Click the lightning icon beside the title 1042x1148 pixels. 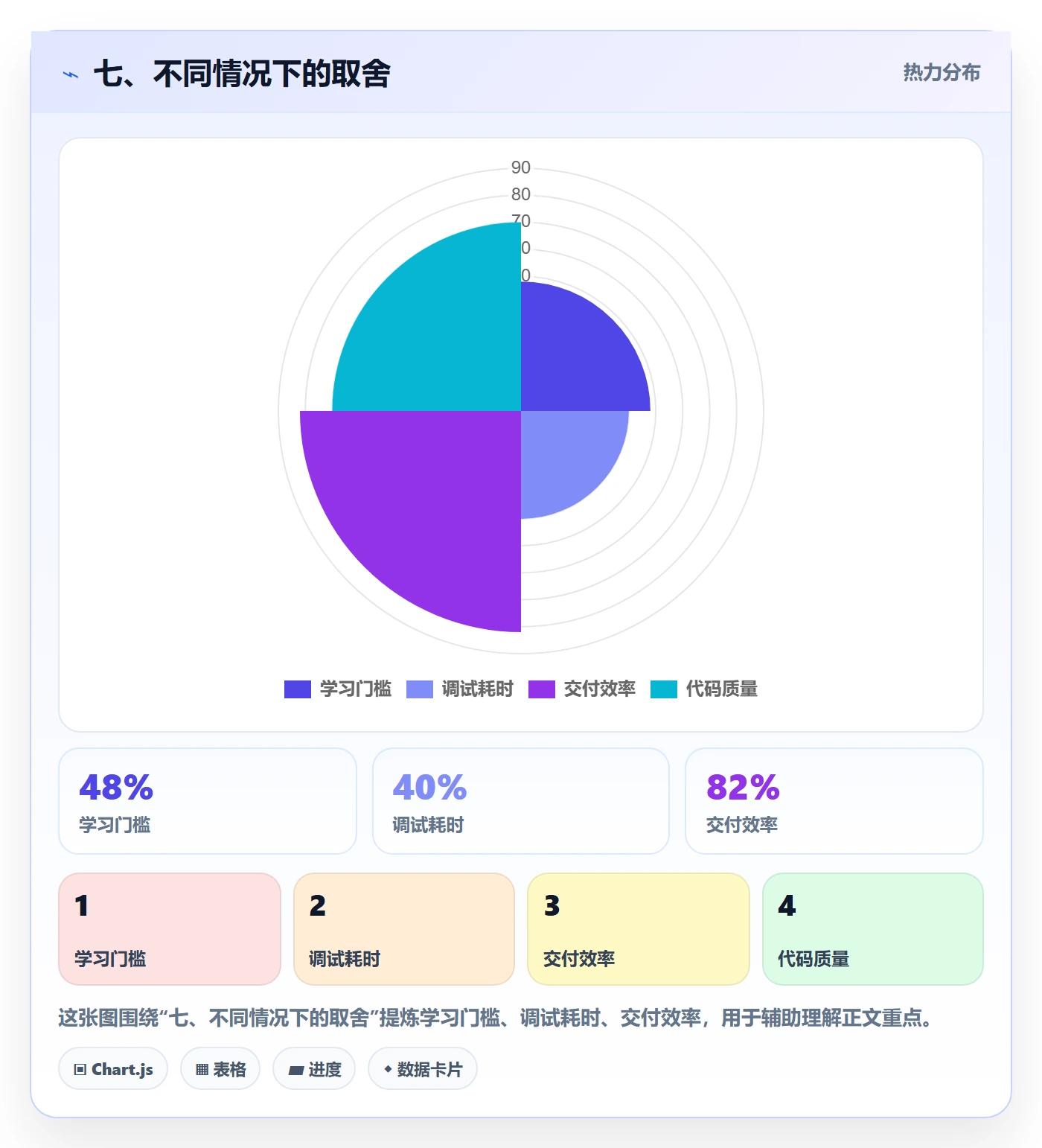(71, 74)
